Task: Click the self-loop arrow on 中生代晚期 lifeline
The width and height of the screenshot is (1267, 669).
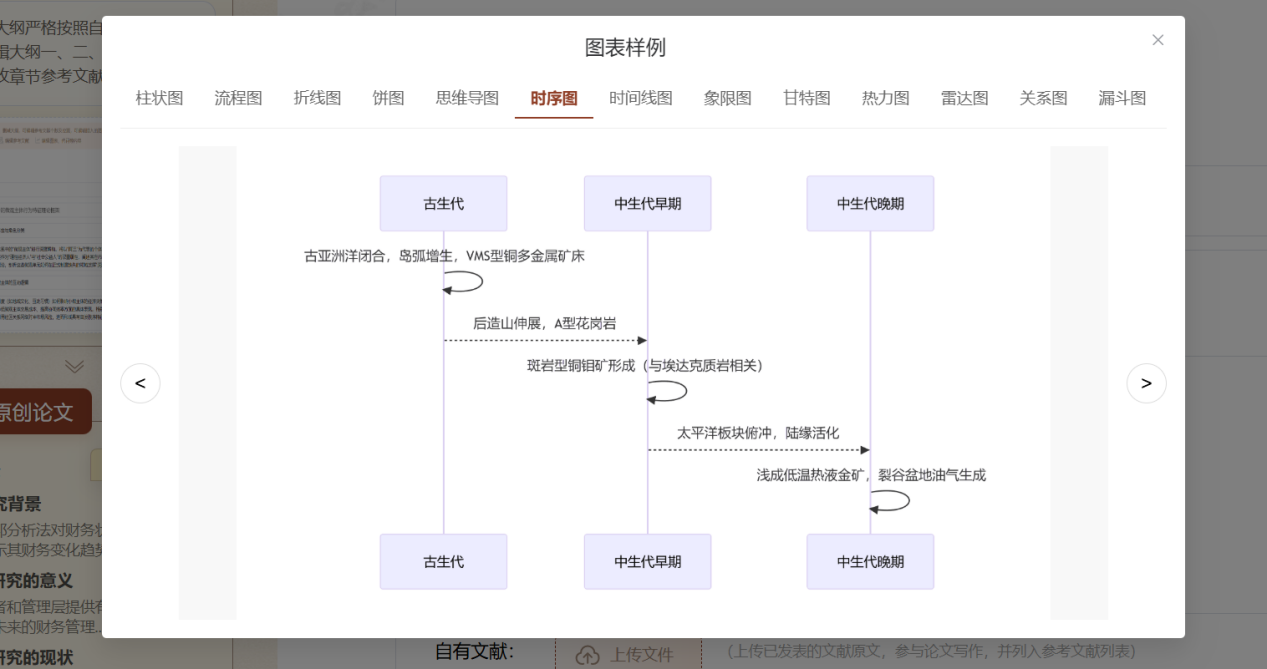Action: click(x=890, y=501)
